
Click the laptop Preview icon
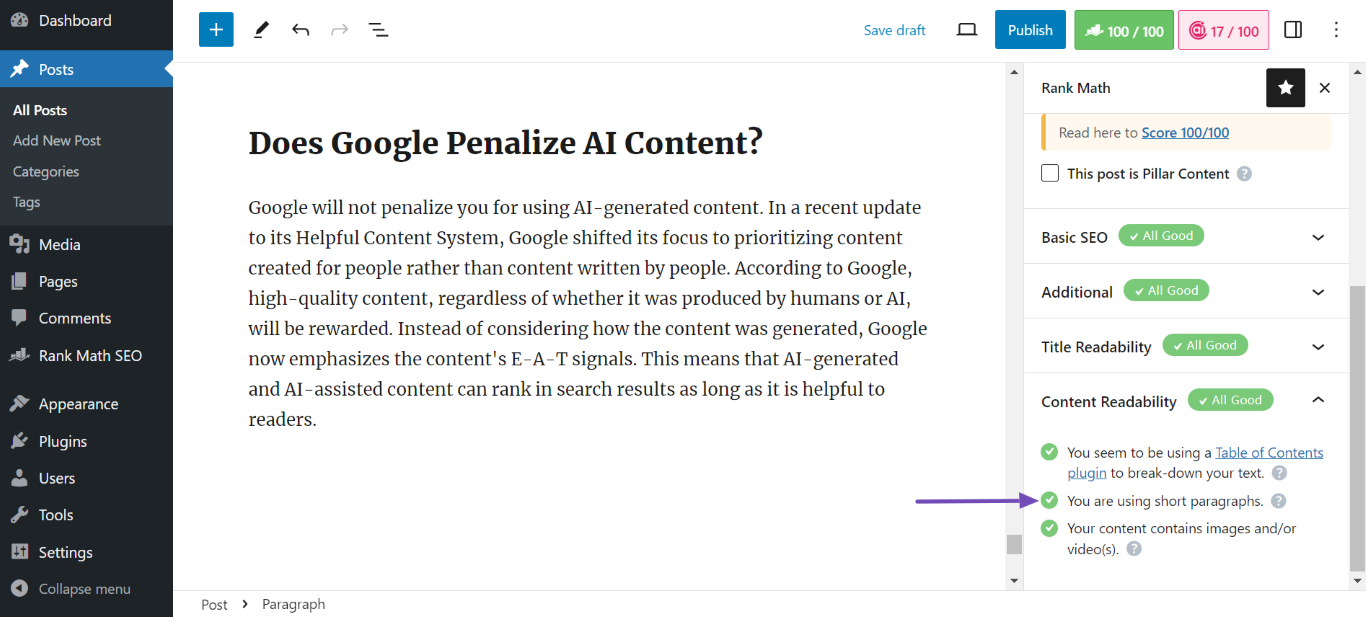966,30
